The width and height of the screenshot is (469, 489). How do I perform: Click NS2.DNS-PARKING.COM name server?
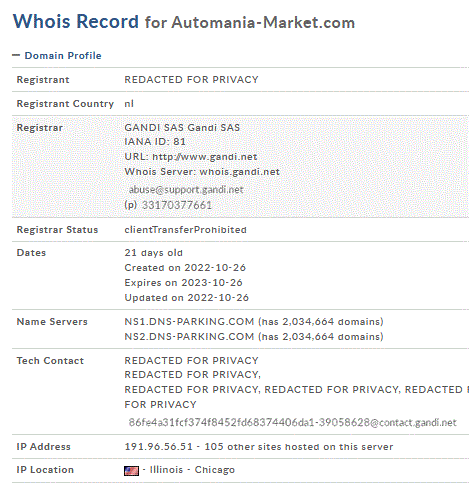coord(189,337)
